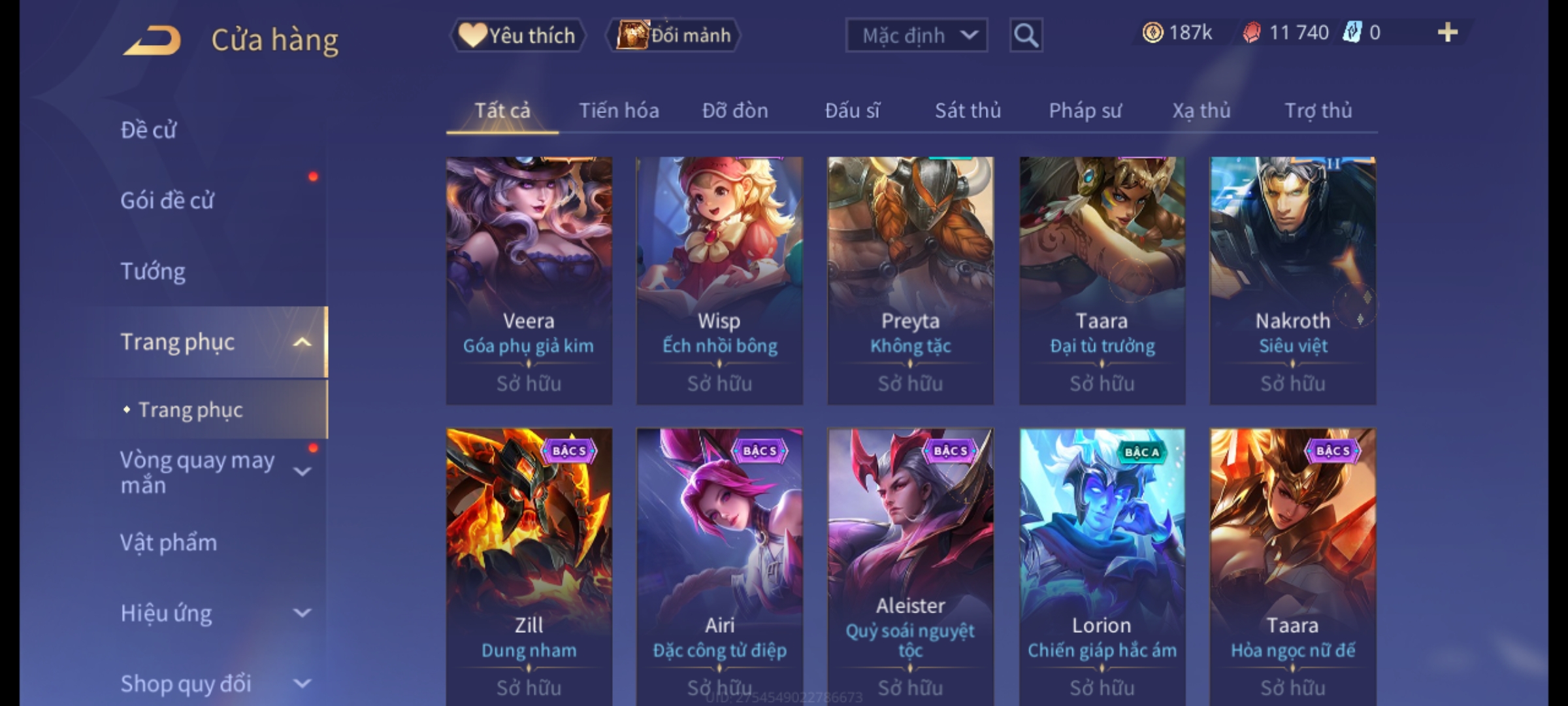Screen dimensions: 1568x706
Task: Collapse the Trang phục sidebar section
Action: (x=302, y=342)
